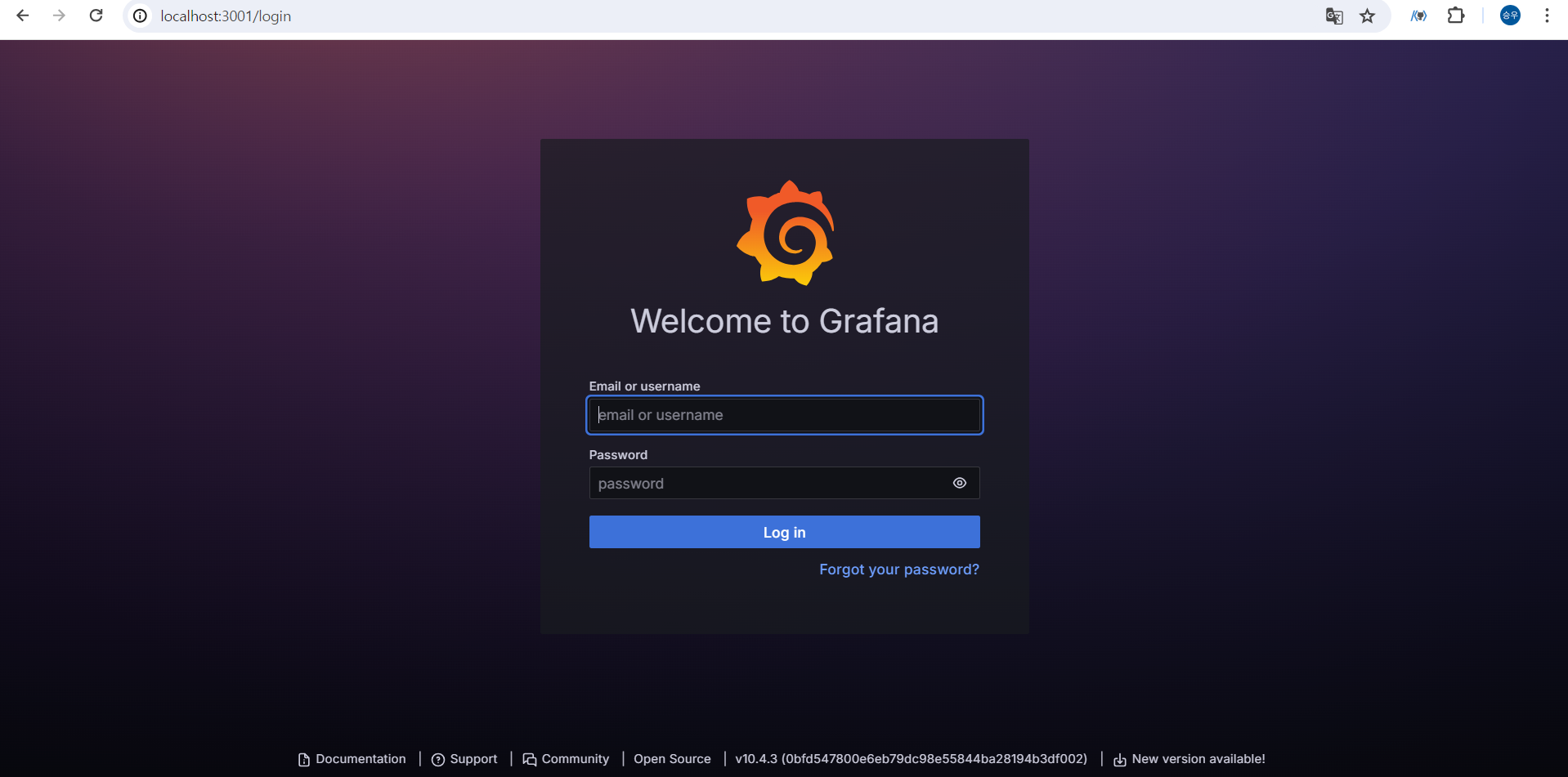Open the Open Source footer link
The image size is (1568, 777).
(x=672, y=759)
